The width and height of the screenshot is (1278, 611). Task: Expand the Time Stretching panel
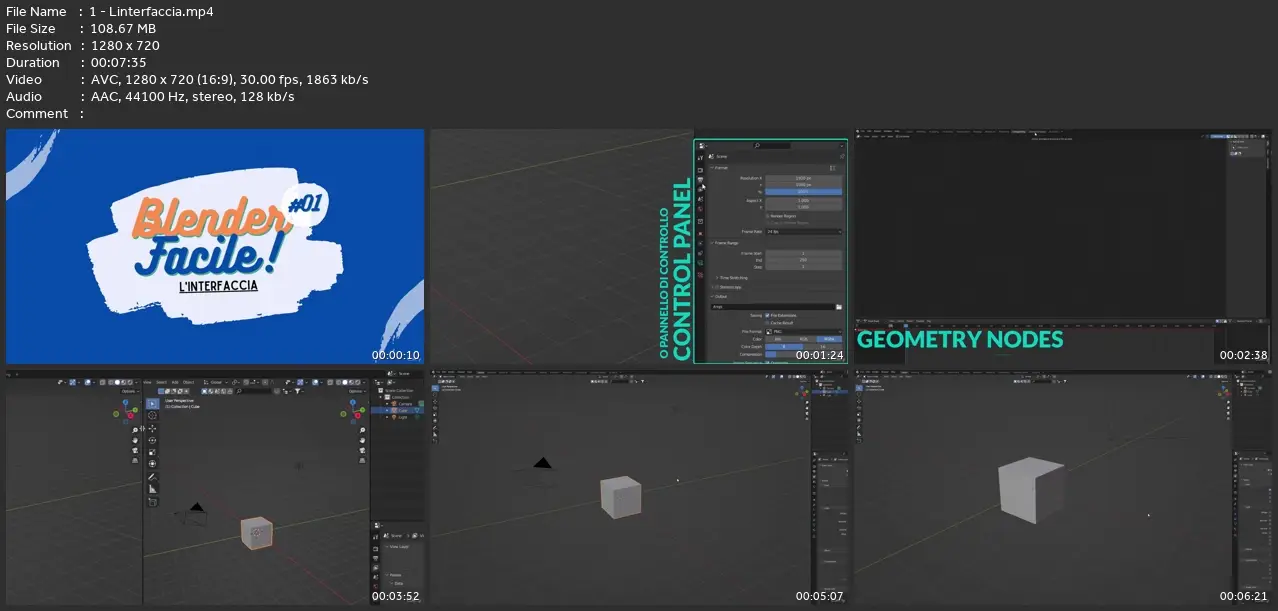(719, 277)
